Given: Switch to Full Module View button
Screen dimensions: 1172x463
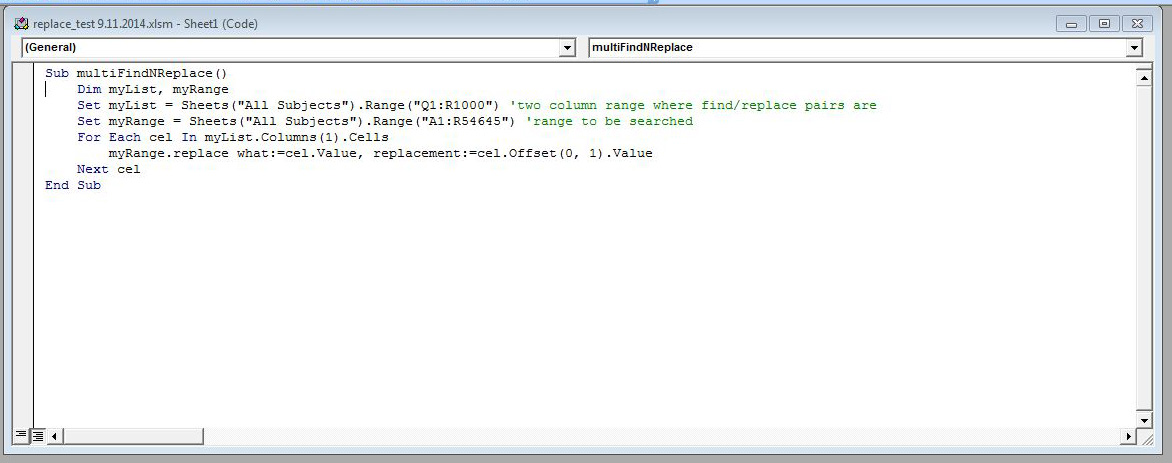Looking at the screenshot, I should tap(37, 435).
